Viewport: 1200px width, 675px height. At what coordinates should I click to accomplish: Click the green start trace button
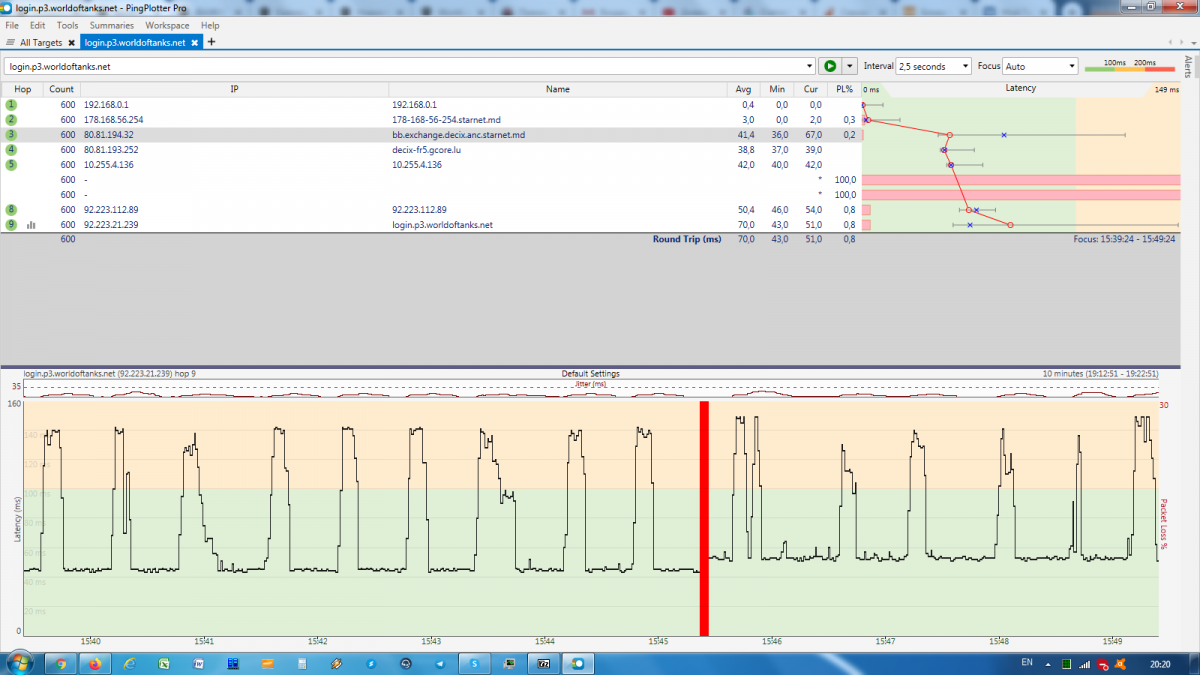(829, 66)
